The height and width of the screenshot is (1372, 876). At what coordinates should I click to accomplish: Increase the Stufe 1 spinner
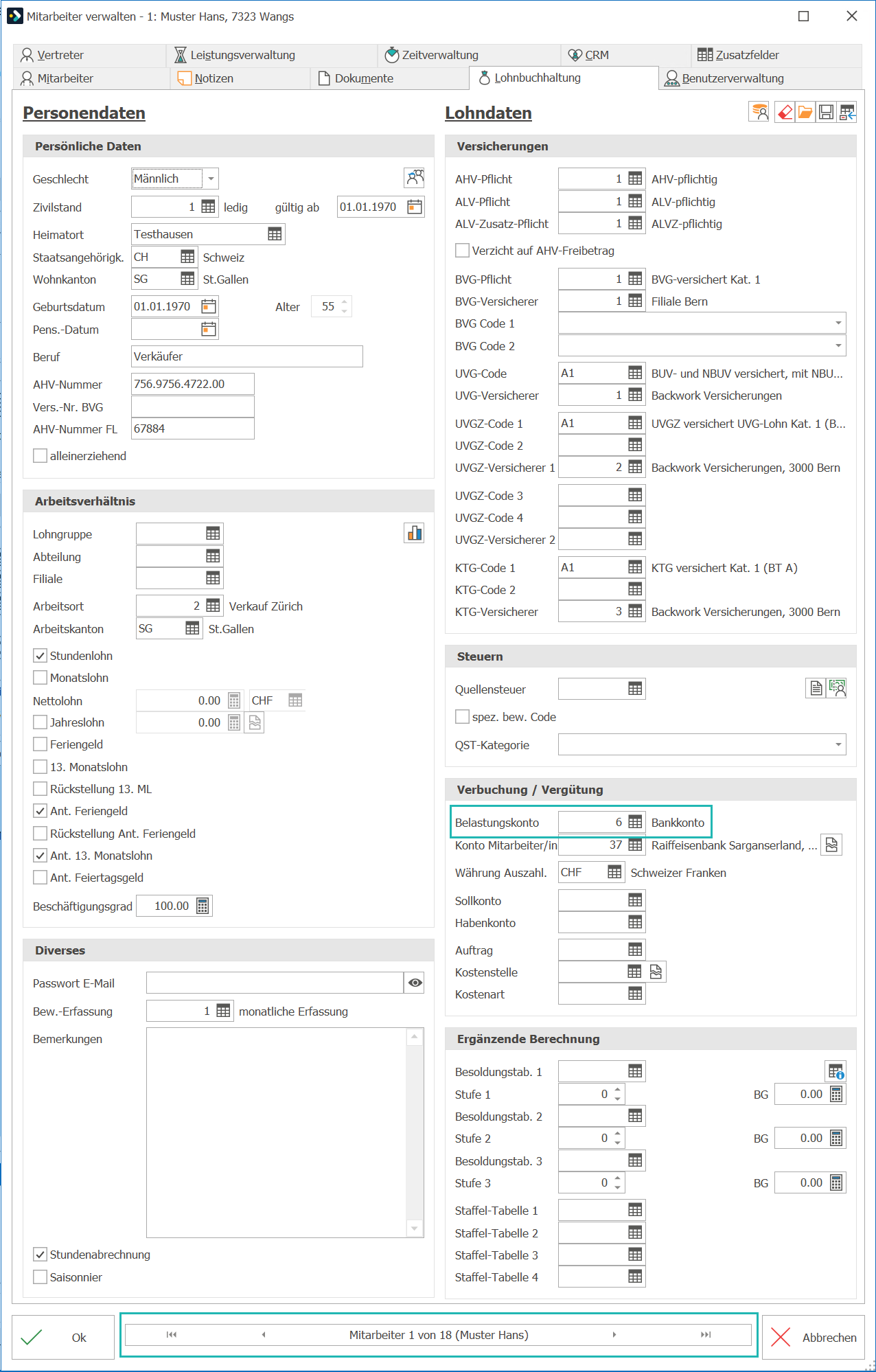tap(618, 1089)
